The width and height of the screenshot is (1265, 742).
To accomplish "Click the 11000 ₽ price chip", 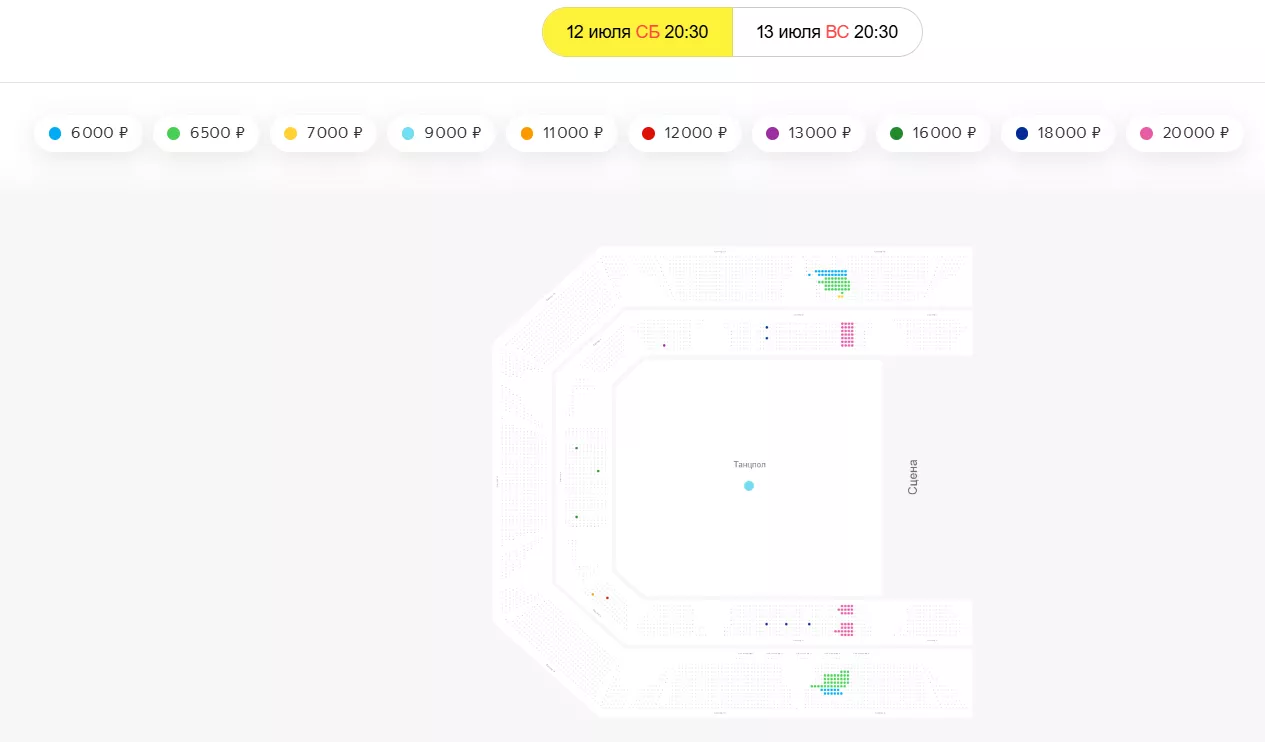I will [561, 133].
